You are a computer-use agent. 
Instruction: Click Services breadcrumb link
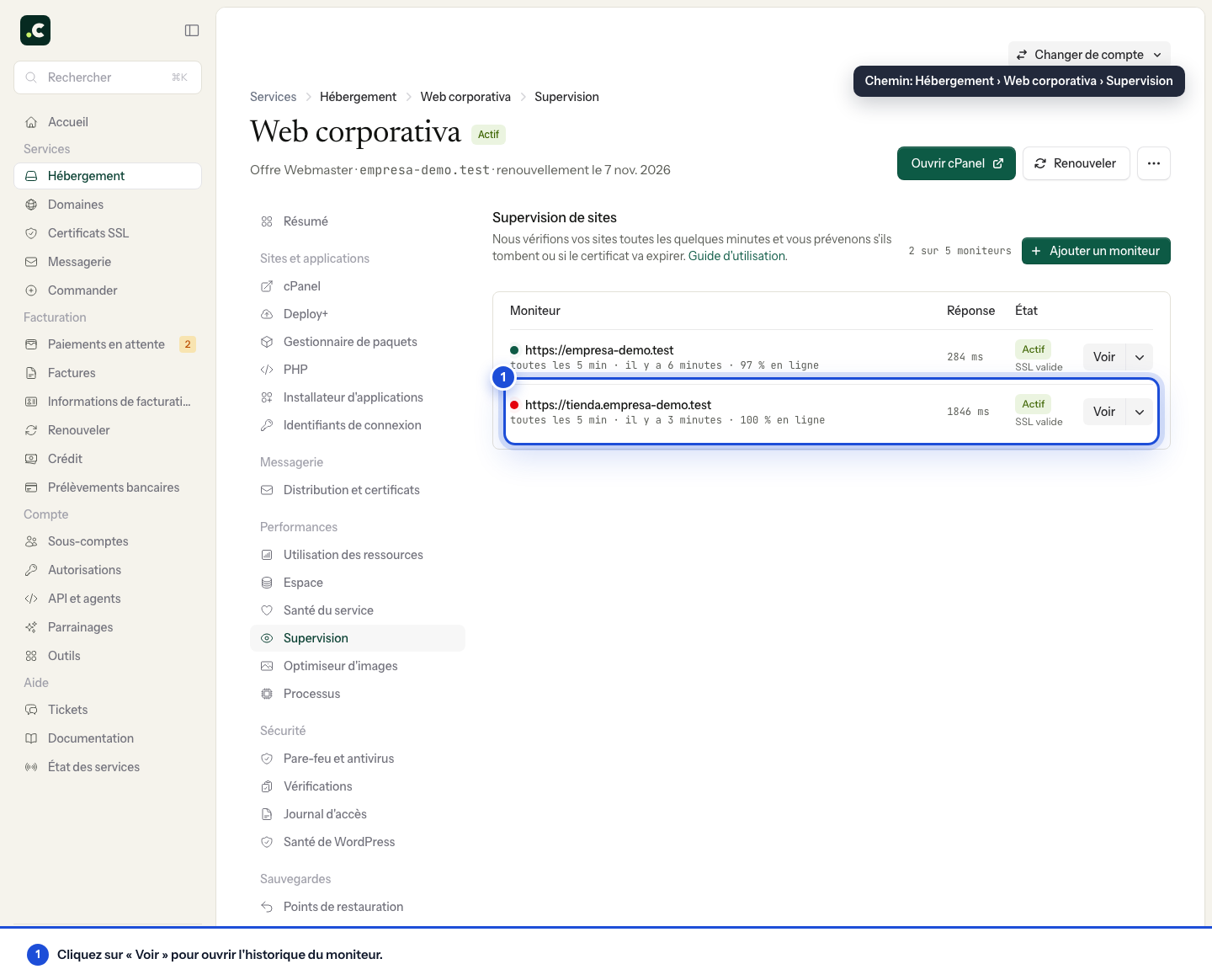pyautogui.click(x=273, y=97)
